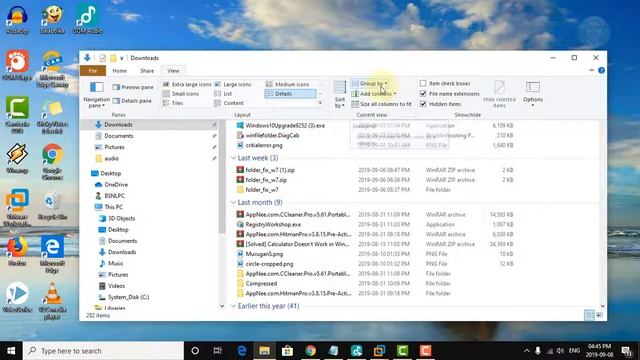The height and width of the screenshot is (360, 640).
Task: Open the notification center icon
Action: coord(627,351)
